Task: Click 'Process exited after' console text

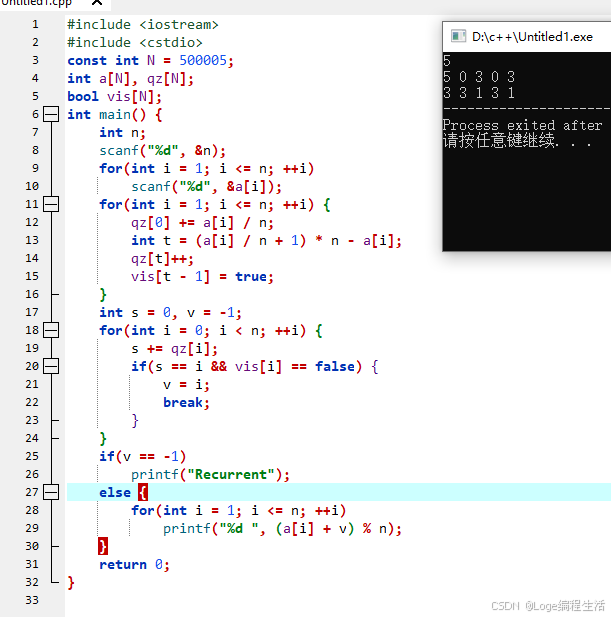Action: pyautogui.click(x=522, y=126)
